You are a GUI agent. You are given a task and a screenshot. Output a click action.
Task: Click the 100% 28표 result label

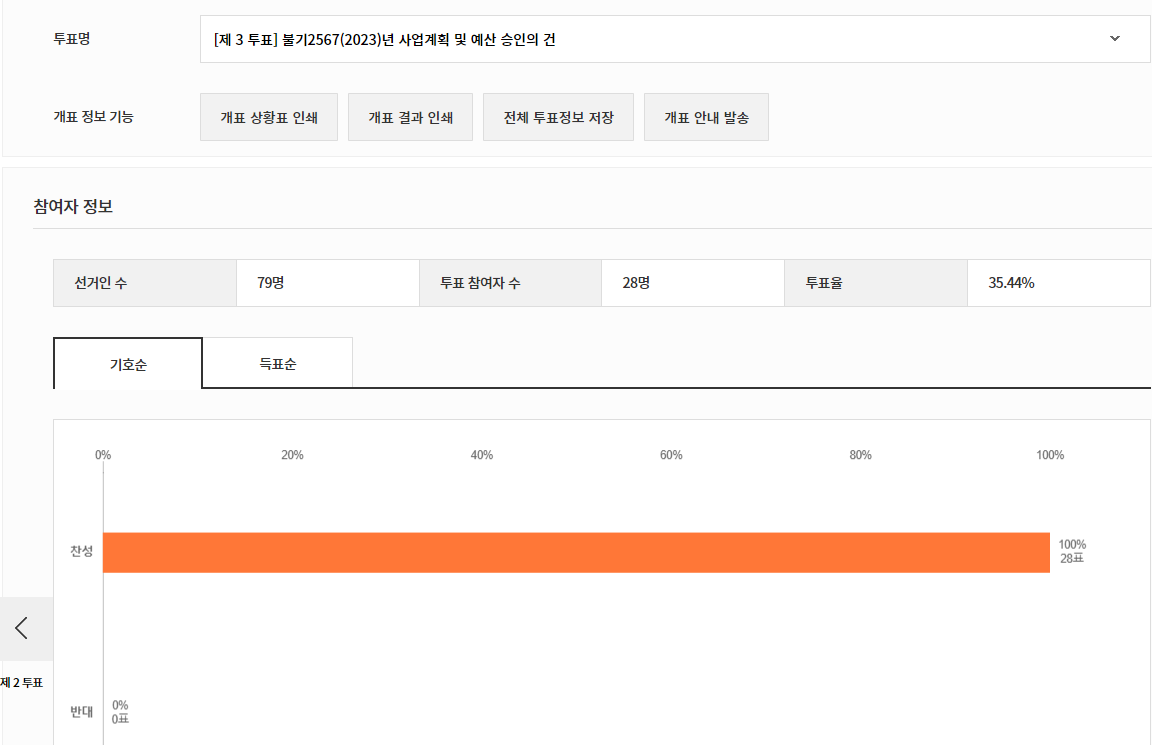(1072, 552)
